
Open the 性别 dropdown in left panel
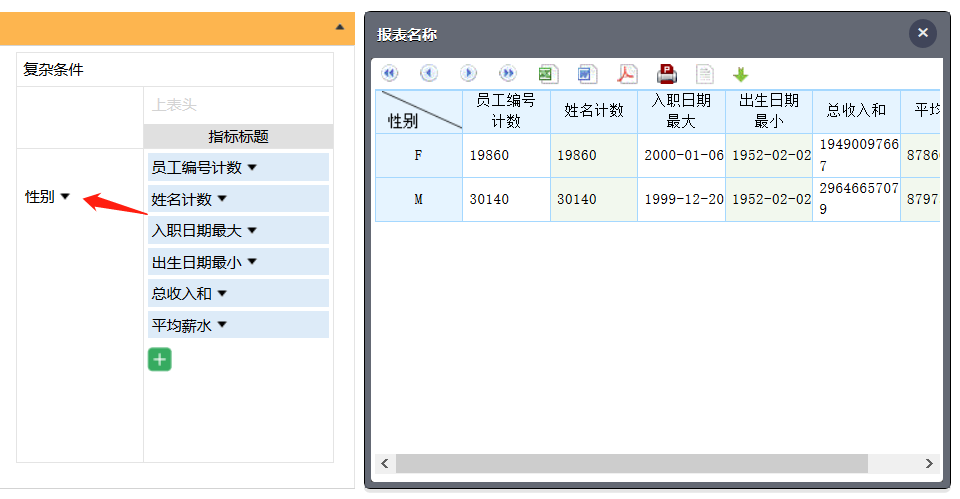pos(65,197)
